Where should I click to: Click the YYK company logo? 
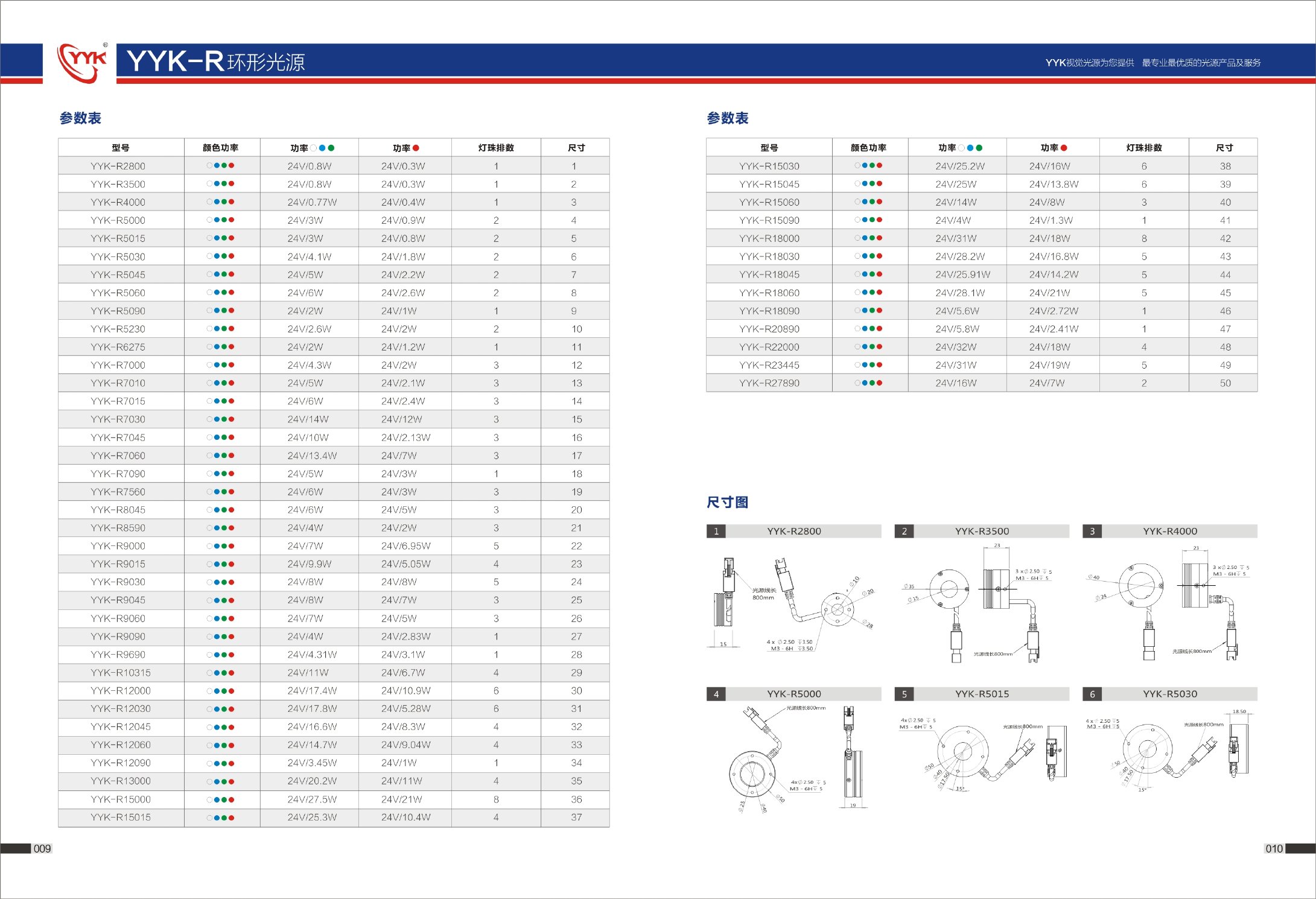point(82,62)
